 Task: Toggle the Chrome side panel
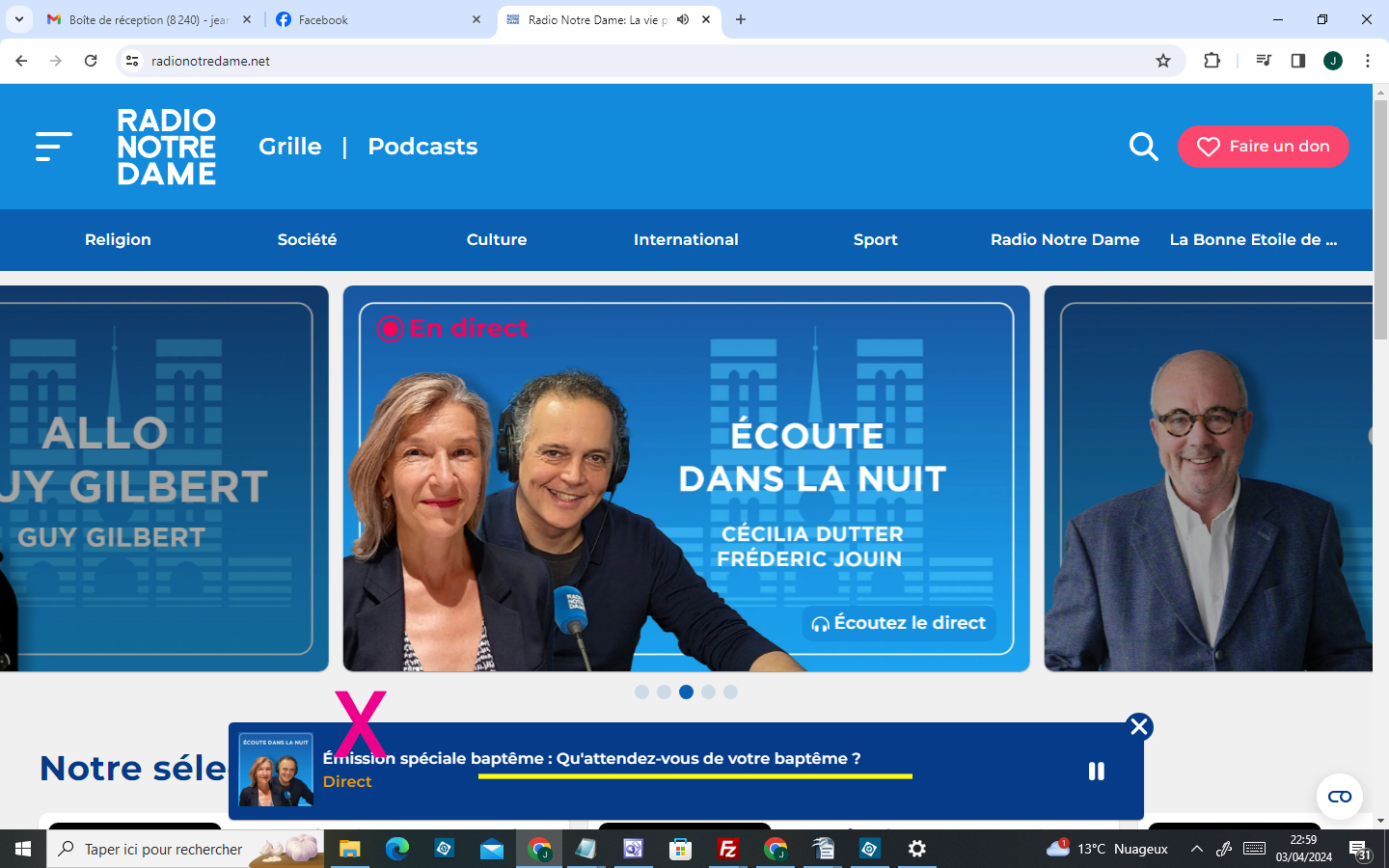pos(1298,61)
